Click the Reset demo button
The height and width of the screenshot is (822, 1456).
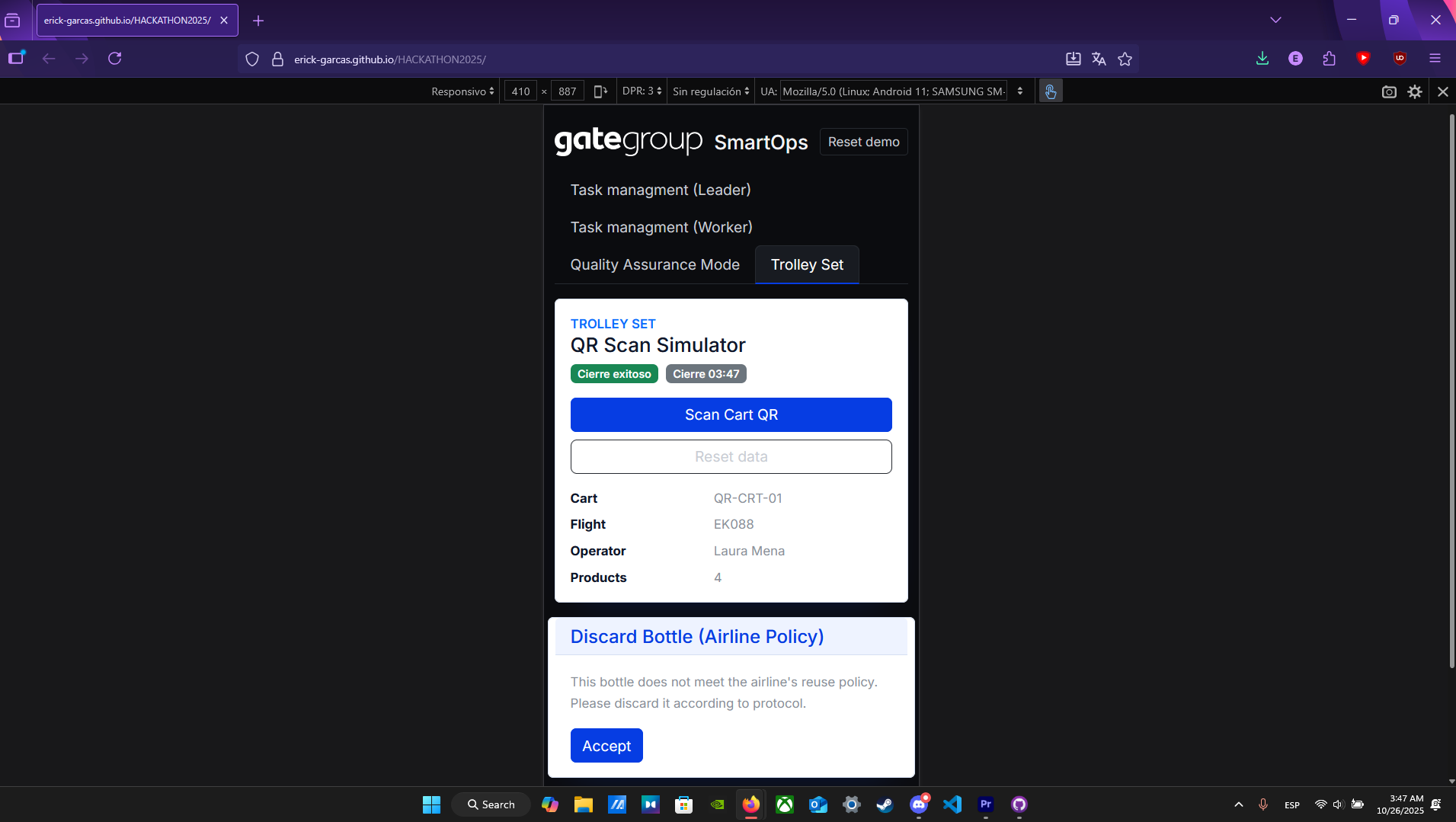click(x=863, y=142)
